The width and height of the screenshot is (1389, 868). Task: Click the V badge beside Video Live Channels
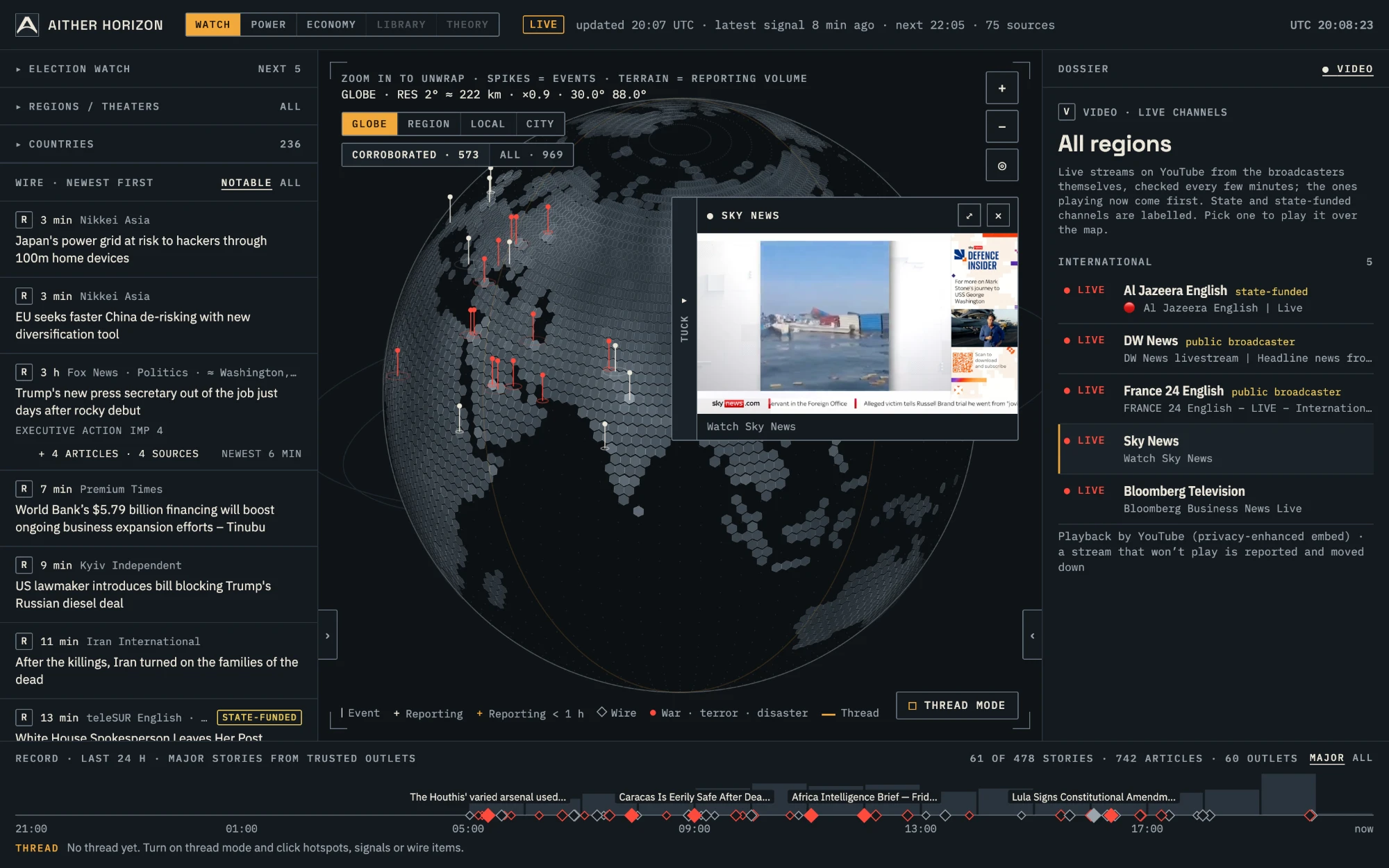[1066, 112]
